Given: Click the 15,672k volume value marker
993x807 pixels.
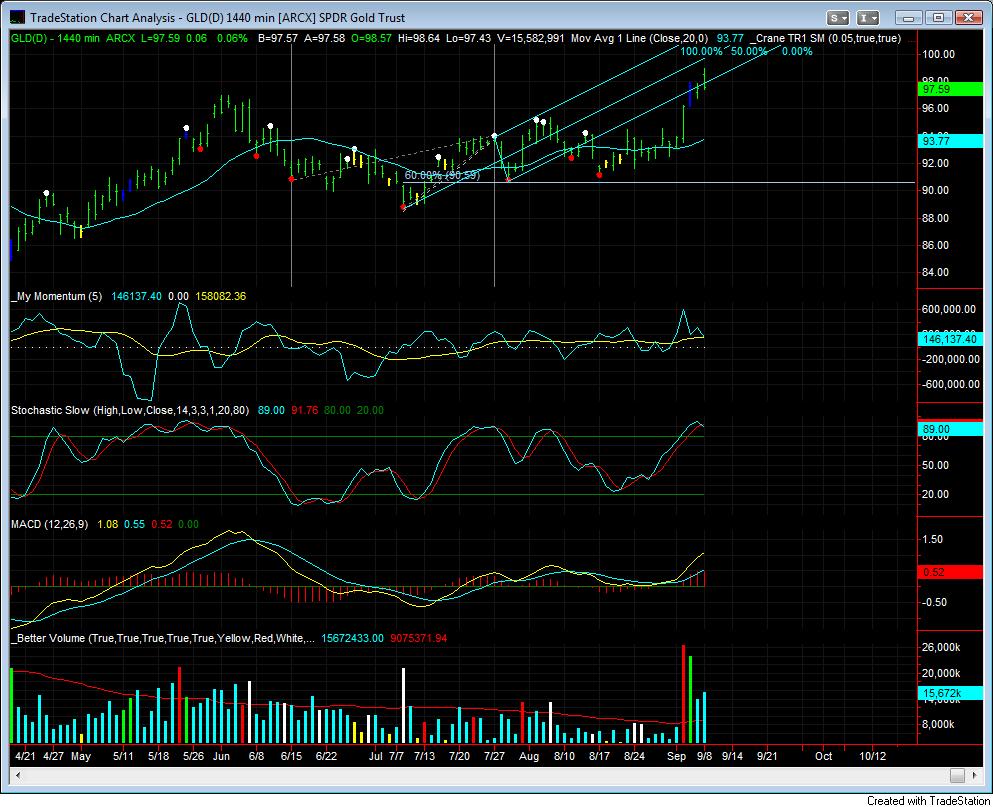Looking at the screenshot, I should (950, 694).
